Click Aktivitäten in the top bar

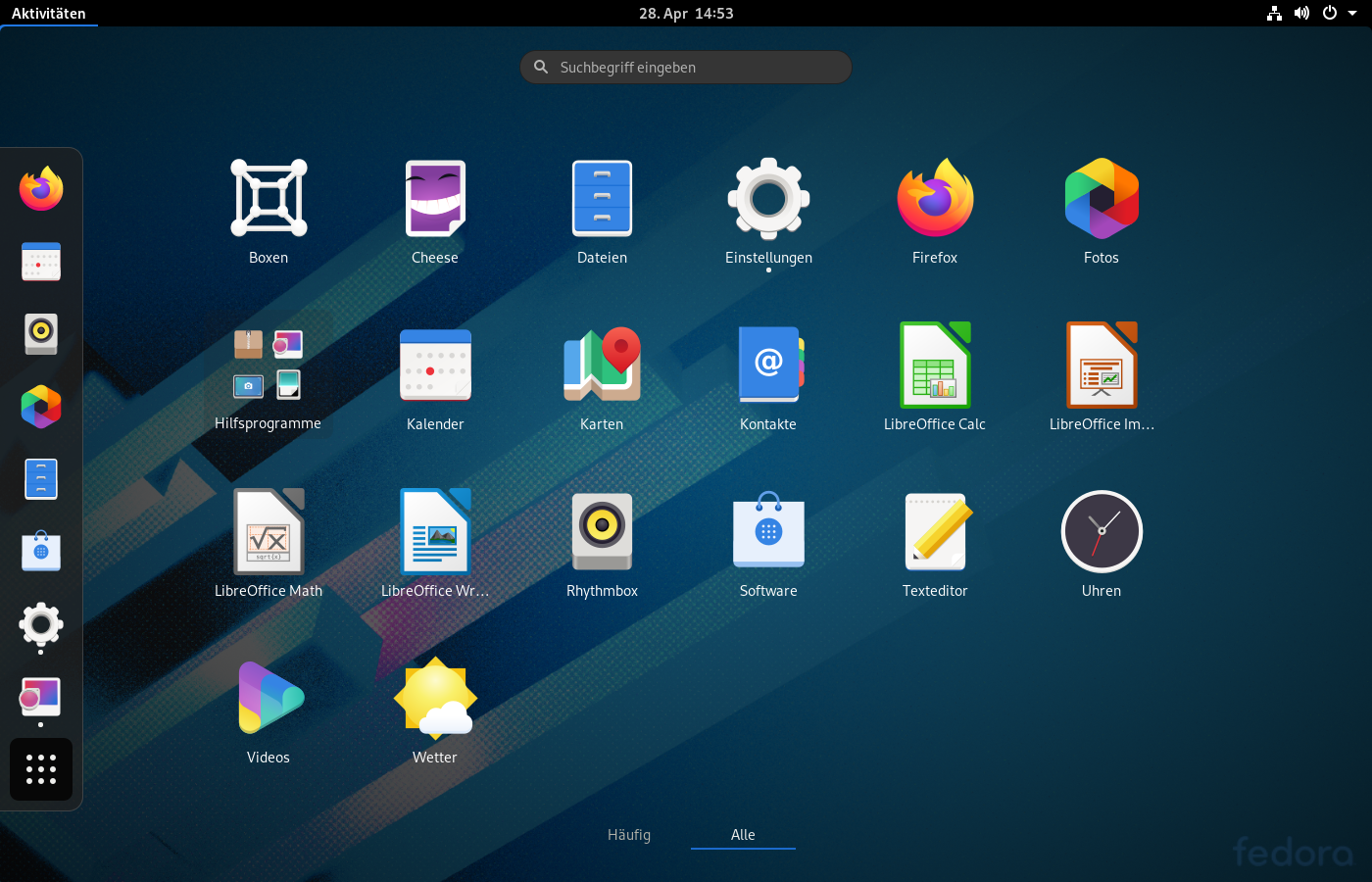pos(48,13)
